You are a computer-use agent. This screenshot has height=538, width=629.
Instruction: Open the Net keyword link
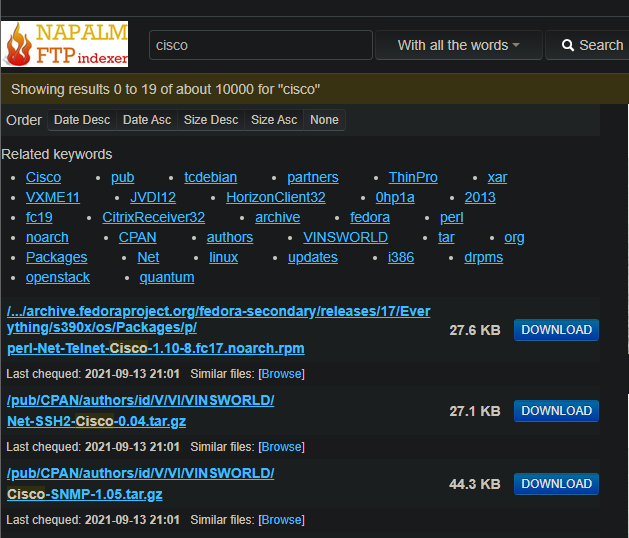148,258
